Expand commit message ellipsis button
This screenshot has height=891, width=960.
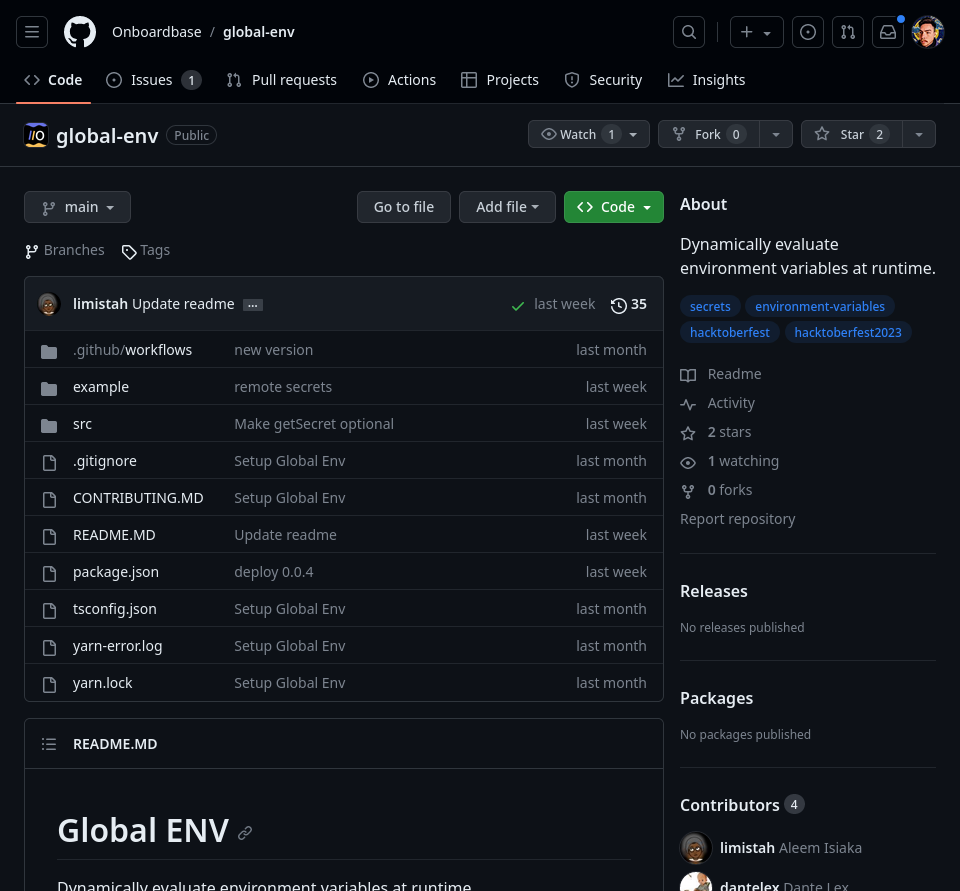253,305
